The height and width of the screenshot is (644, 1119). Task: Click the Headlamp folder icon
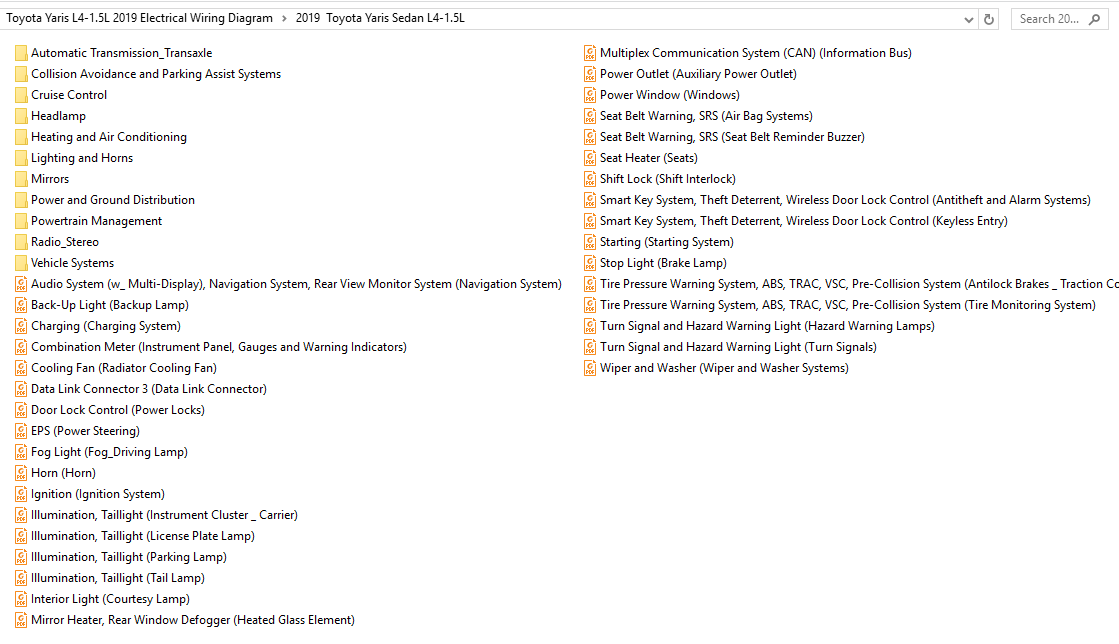click(21, 116)
